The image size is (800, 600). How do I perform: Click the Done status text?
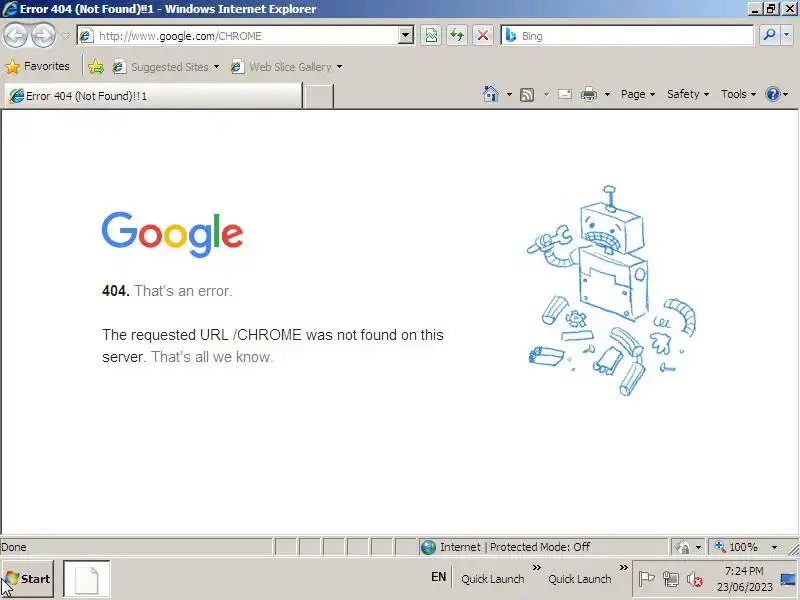coord(14,547)
